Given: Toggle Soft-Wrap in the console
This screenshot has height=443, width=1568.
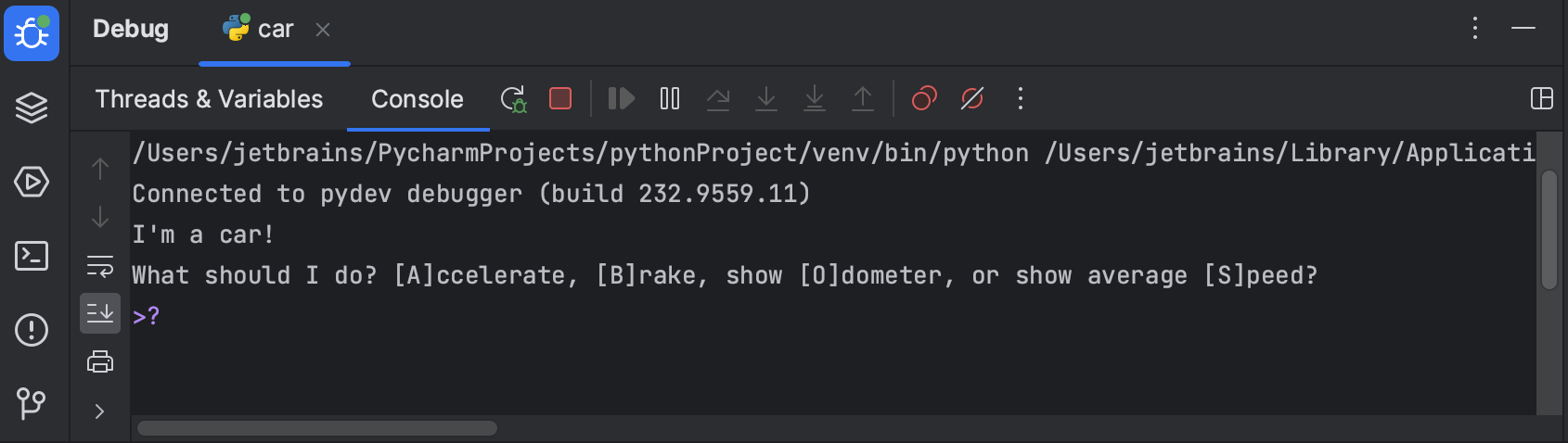Looking at the screenshot, I should pyautogui.click(x=100, y=267).
